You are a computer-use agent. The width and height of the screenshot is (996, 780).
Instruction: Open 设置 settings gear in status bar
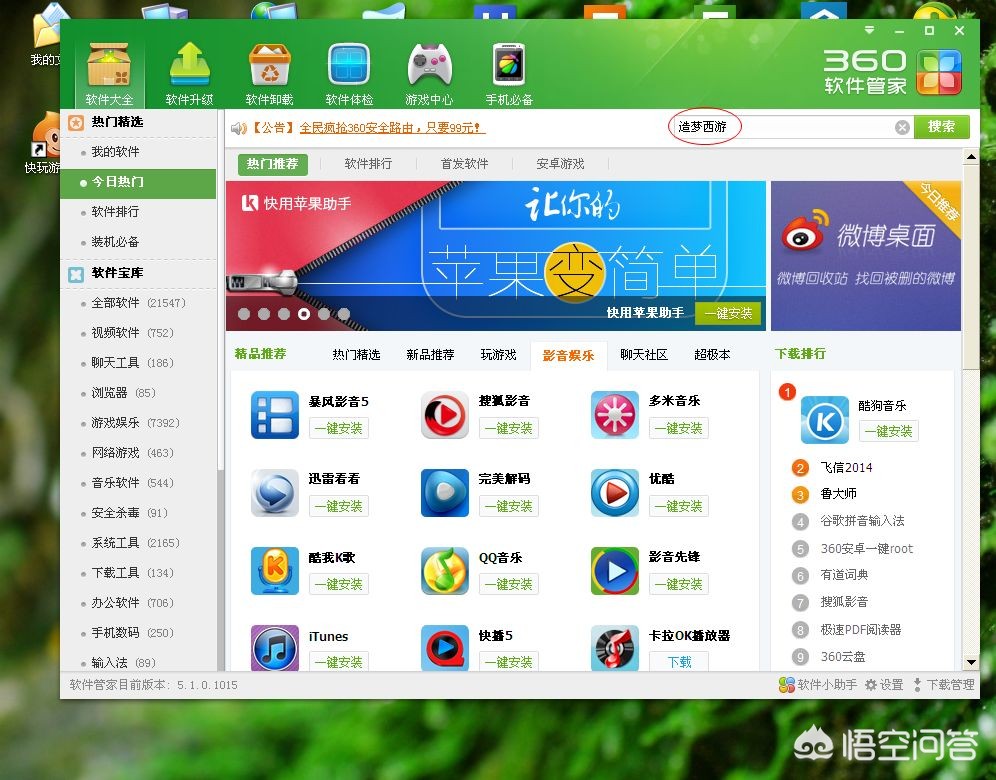(x=884, y=685)
